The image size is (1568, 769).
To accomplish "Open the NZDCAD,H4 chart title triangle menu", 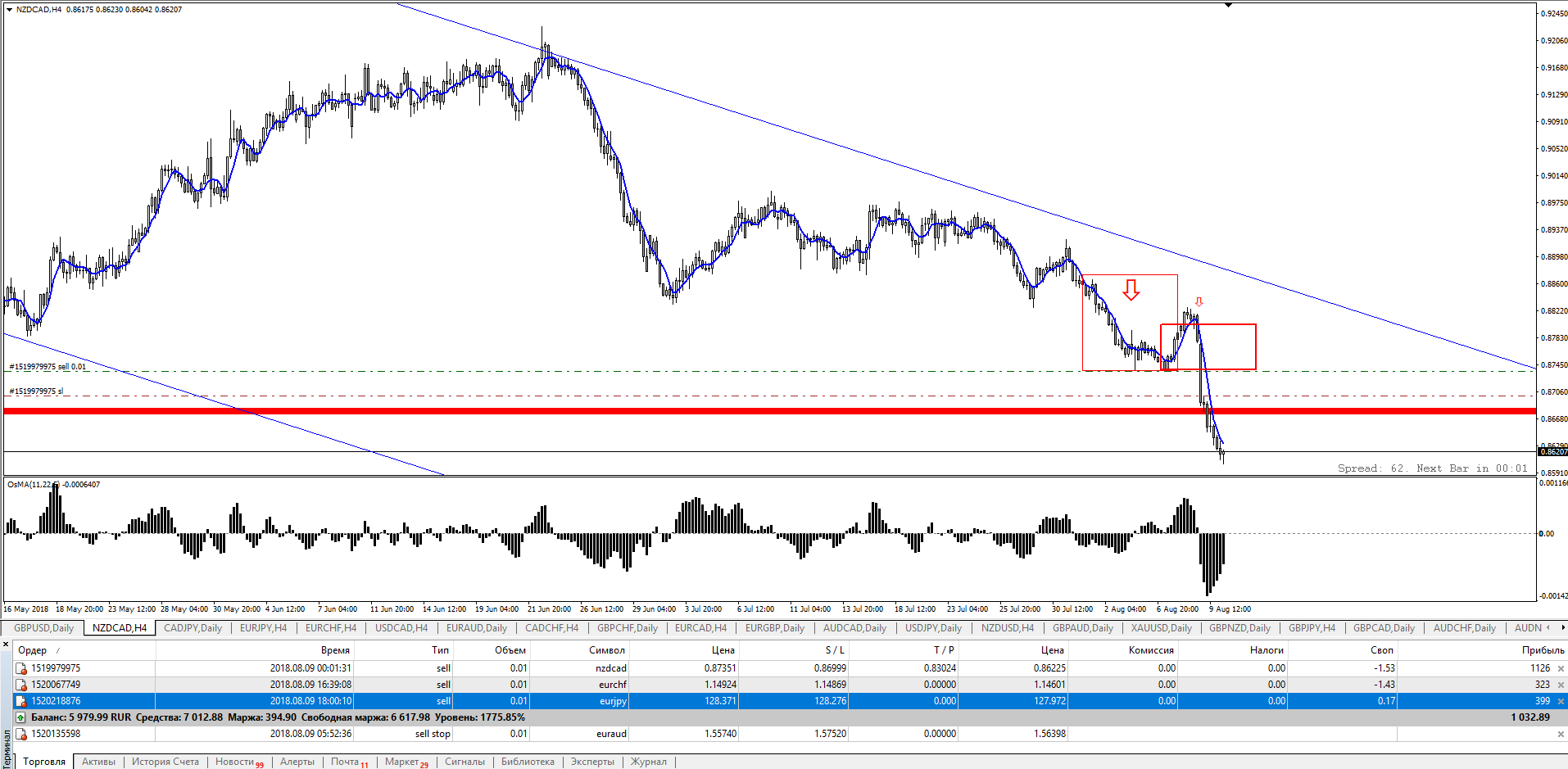I will coord(9,10).
